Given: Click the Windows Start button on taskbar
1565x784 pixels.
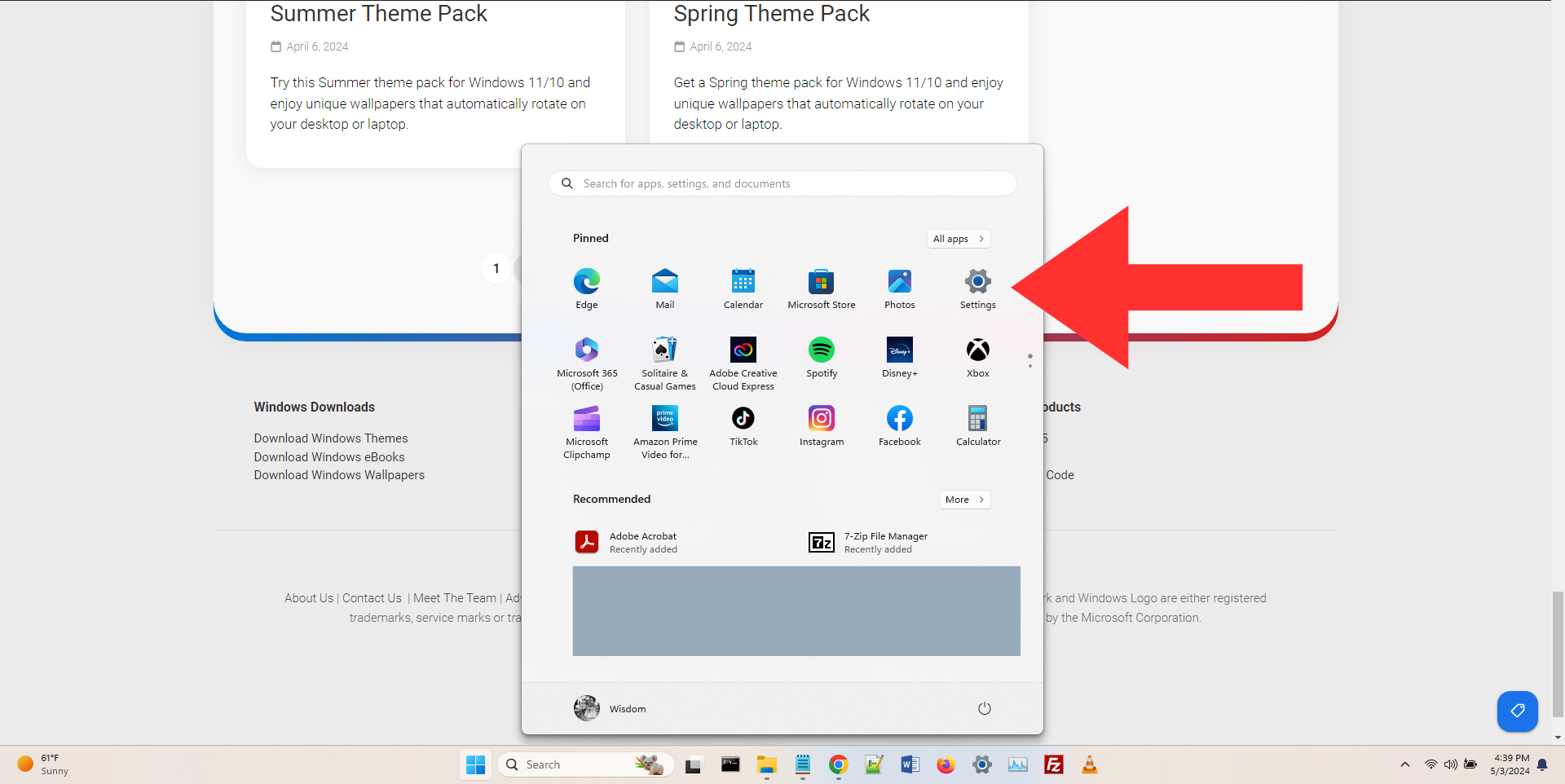Looking at the screenshot, I should pos(475,764).
